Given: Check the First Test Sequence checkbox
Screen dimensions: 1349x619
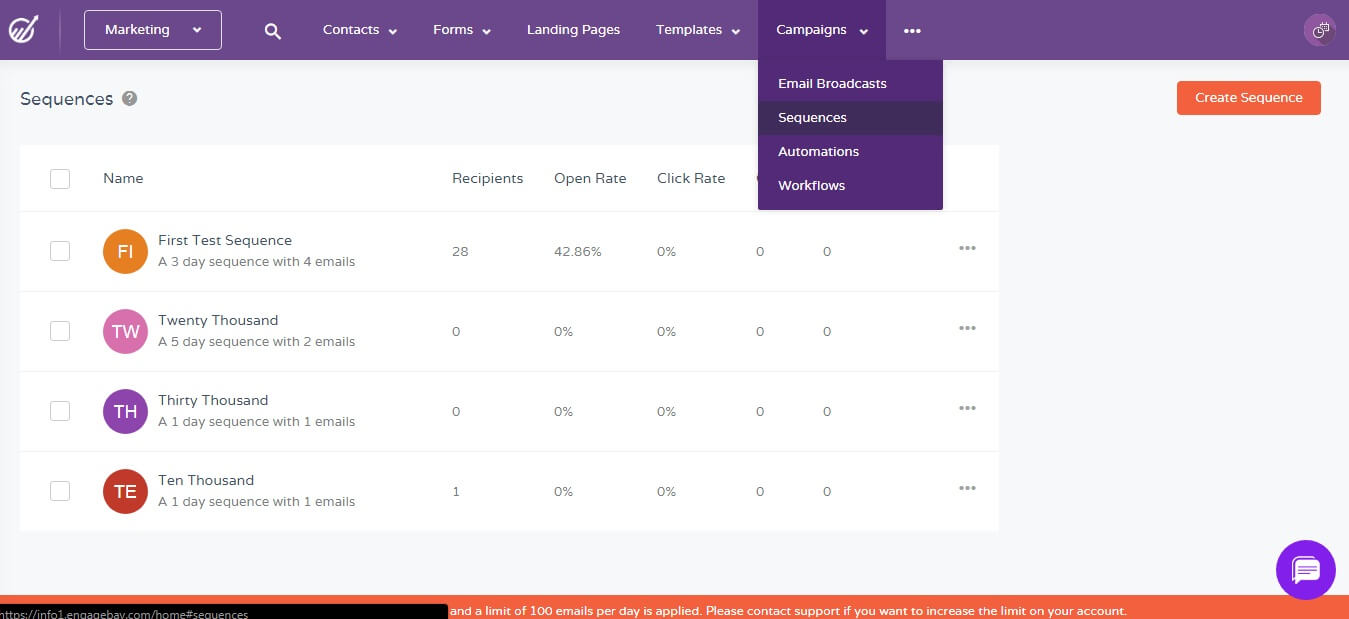Looking at the screenshot, I should (60, 251).
